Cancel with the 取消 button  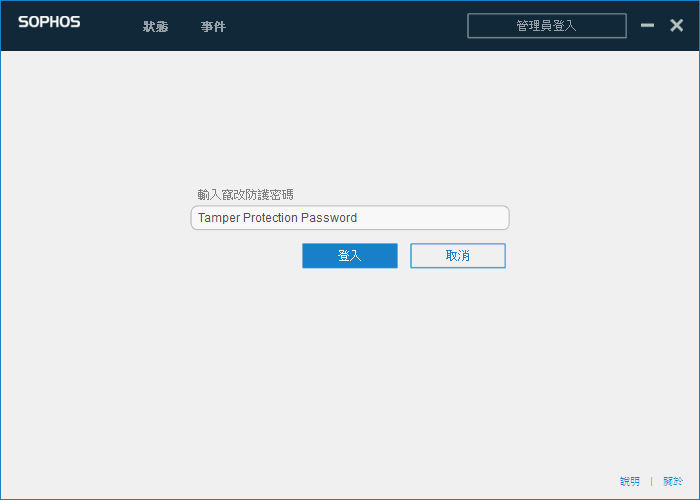coord(458,256)
